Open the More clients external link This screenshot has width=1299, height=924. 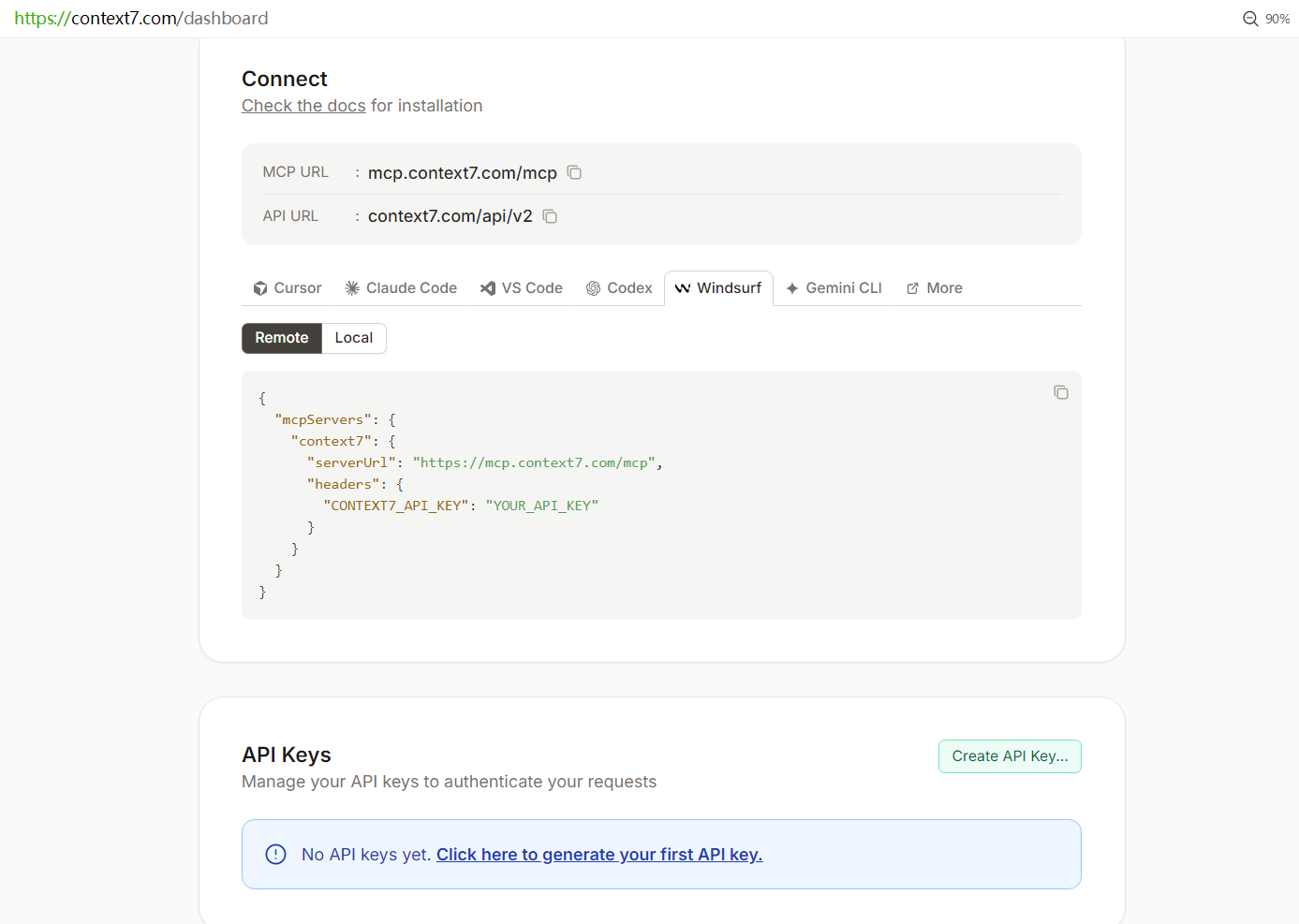(x=934, y=288)
